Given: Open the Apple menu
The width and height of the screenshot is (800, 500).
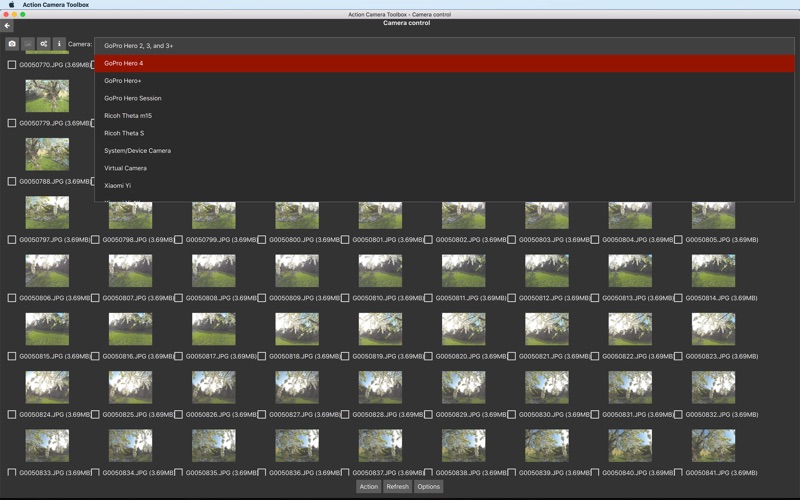Looking at the screenshot, I should click(11, 4).
